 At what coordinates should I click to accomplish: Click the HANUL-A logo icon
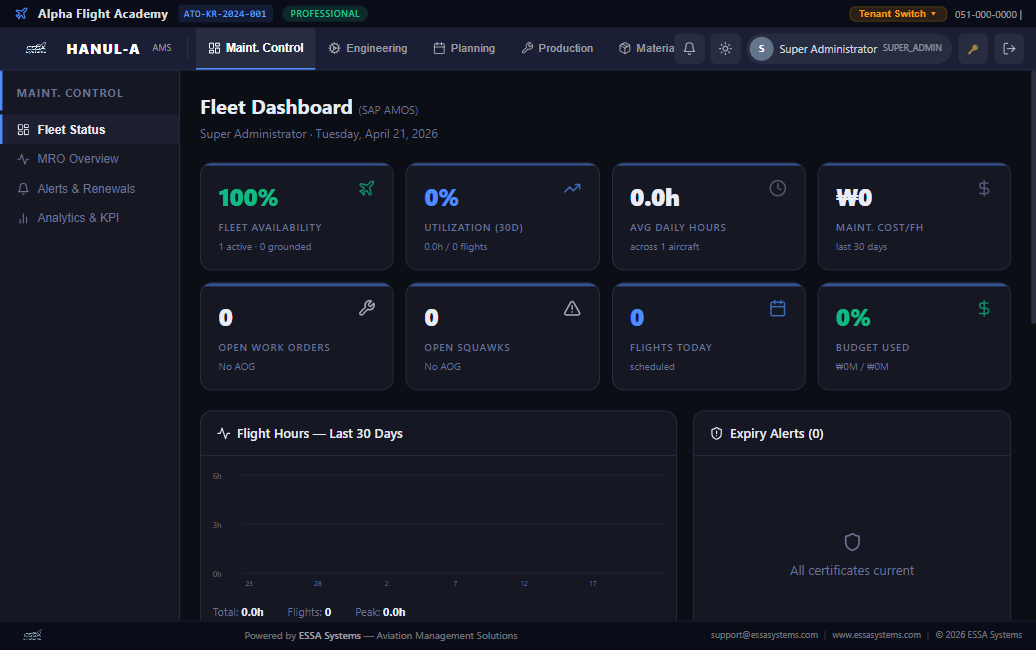tap(36, 49)
